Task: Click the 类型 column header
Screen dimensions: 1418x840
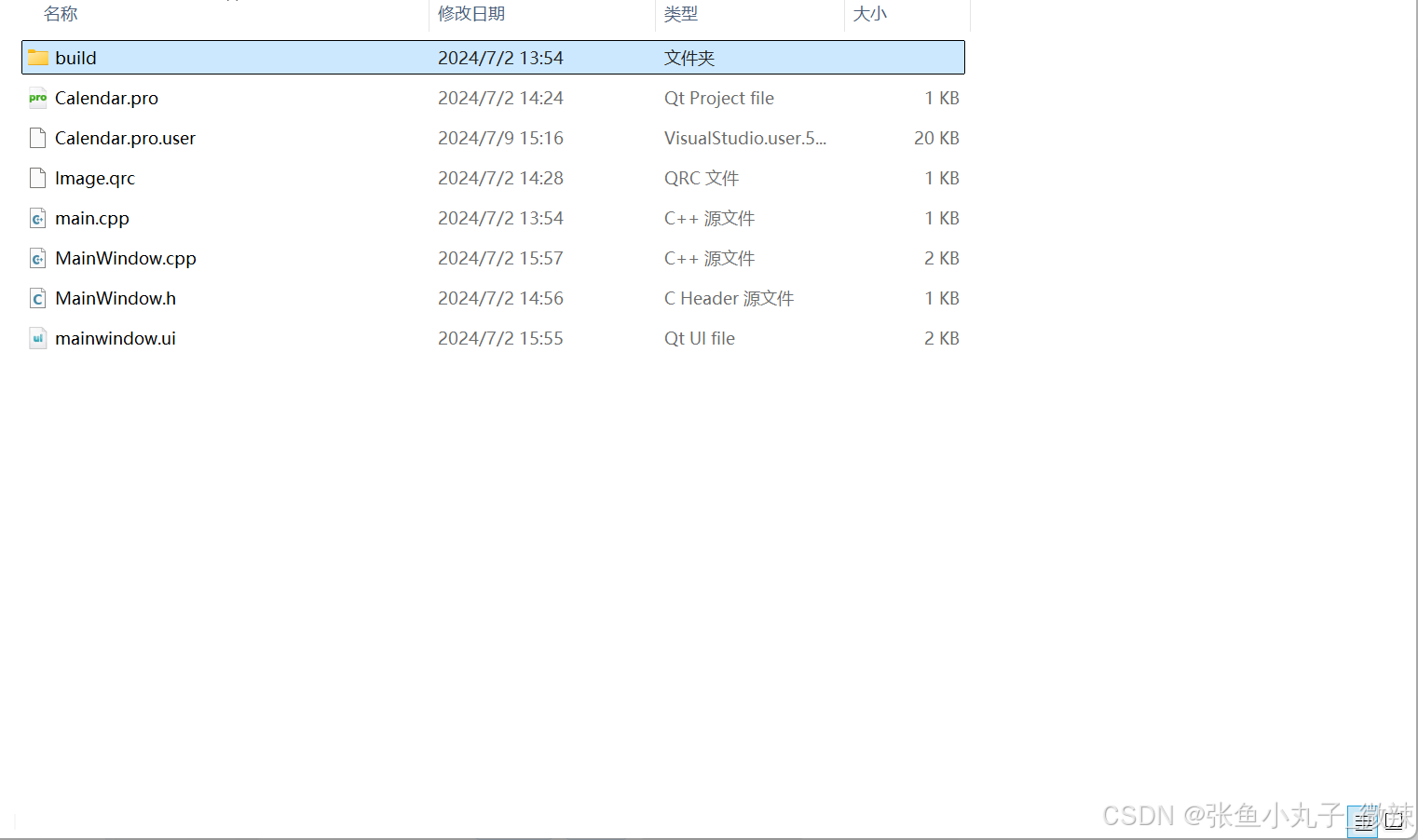Action: [681, 13]
